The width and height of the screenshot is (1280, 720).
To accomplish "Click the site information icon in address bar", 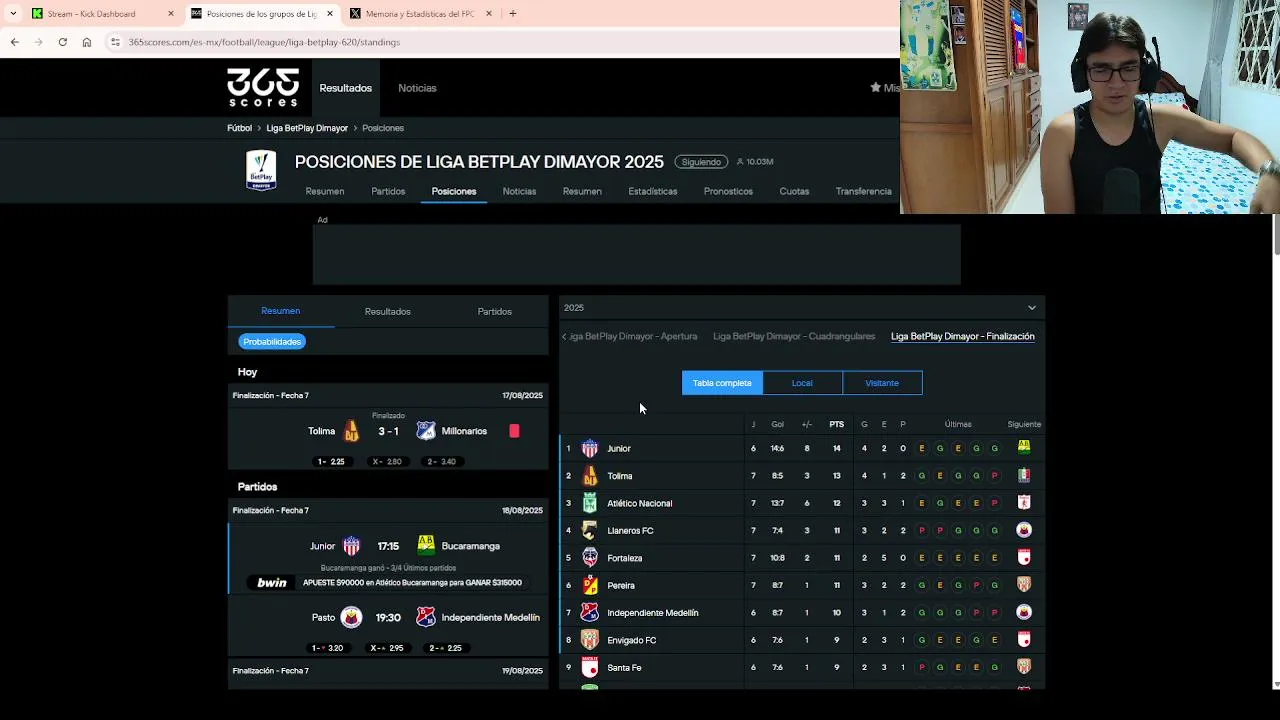I will click(115, 42).
